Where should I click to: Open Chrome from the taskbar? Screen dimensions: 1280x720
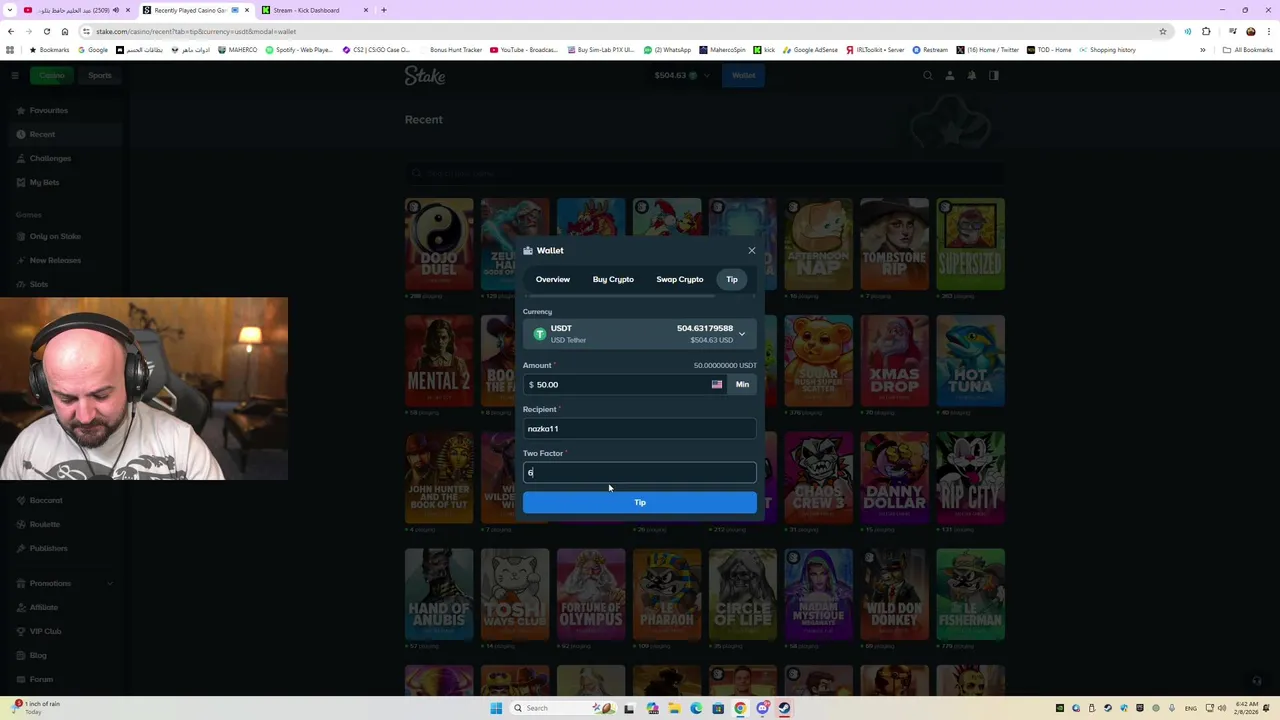tap(740, 708)
